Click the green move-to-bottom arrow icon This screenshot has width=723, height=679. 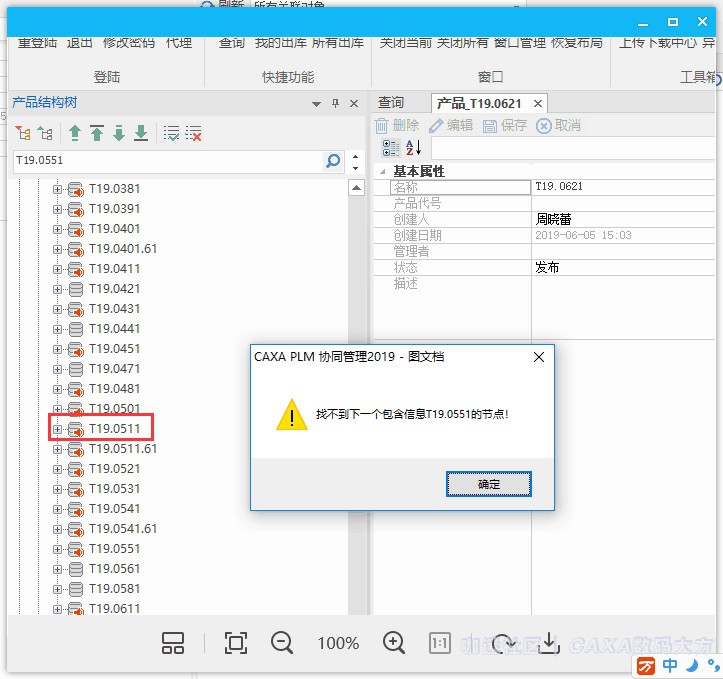(x=141, y=133)
